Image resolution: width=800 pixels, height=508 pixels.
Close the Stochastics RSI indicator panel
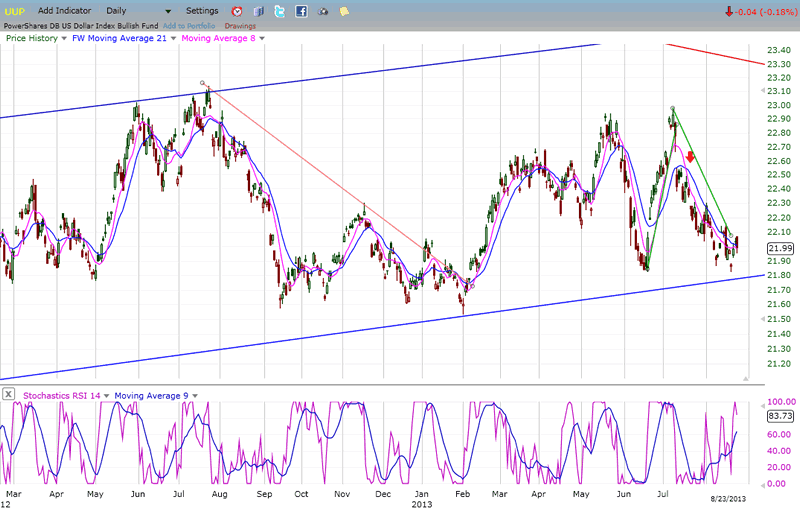8,394
